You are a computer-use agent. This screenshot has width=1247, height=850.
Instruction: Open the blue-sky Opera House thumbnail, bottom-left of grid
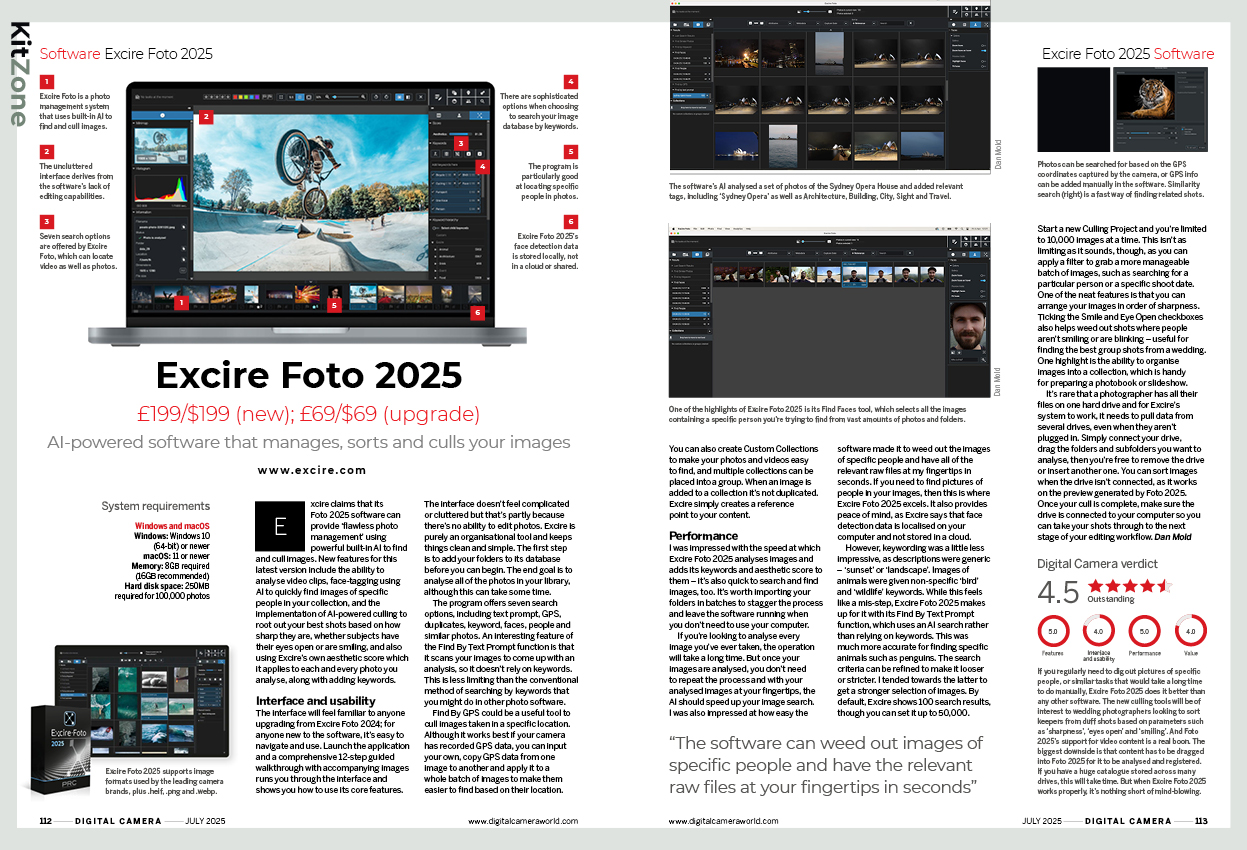click(x=737, y=145)
